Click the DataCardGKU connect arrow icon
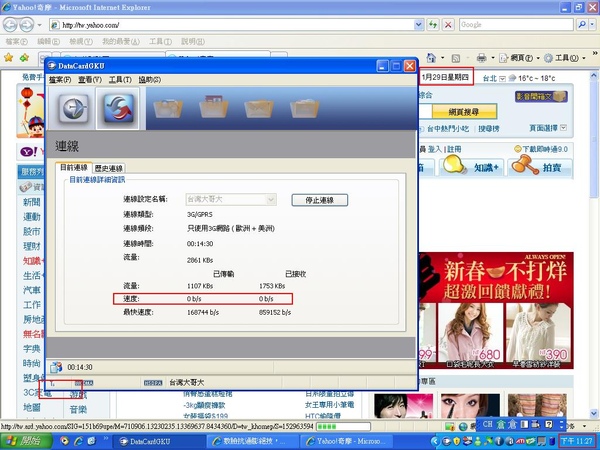 [x=73, y=108]
